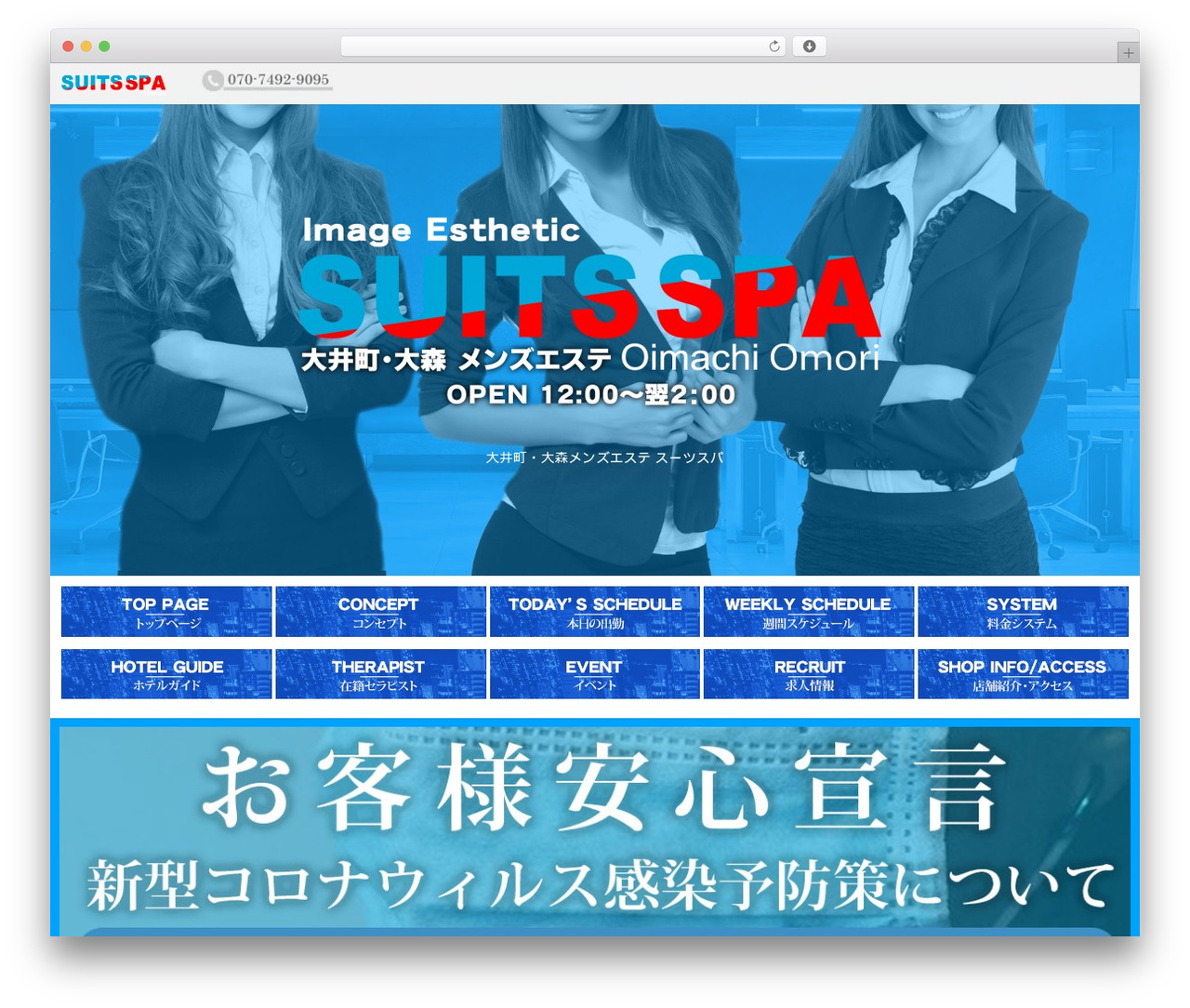This screenshot has height=1008, width=1190.
Task: Click the browser reload icon
Action: [x=773, y=46]
